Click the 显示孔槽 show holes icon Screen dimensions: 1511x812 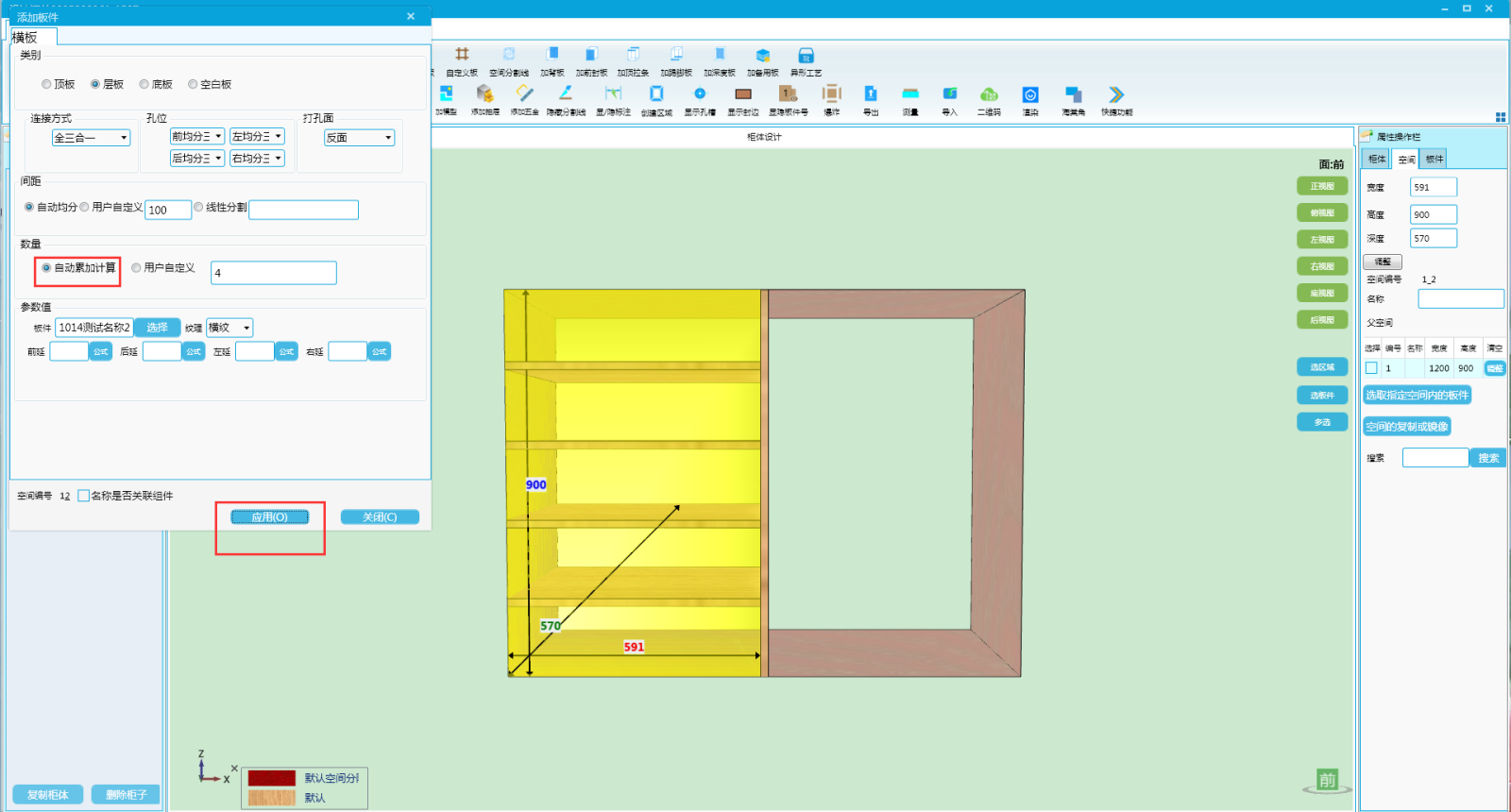[x=700, y=94]
